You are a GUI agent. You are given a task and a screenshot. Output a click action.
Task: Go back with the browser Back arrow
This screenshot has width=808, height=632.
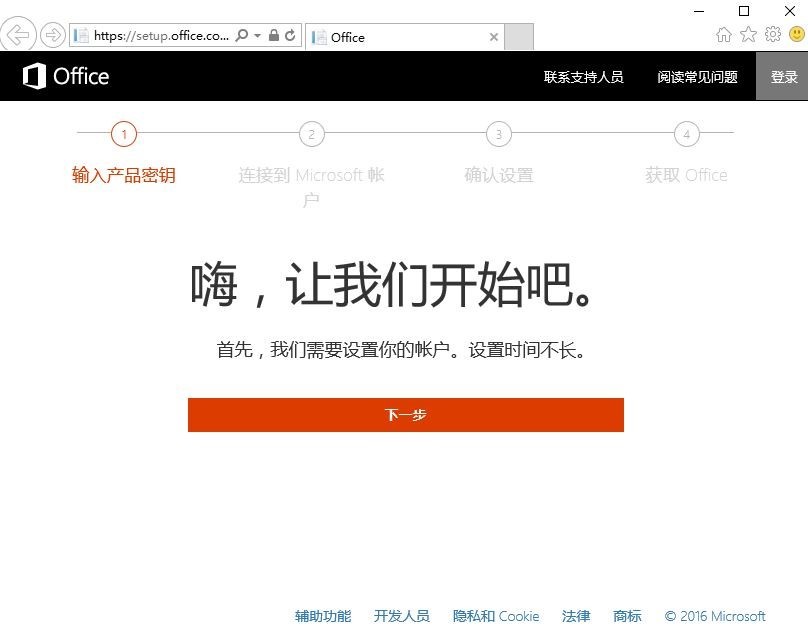click(18, 35)
